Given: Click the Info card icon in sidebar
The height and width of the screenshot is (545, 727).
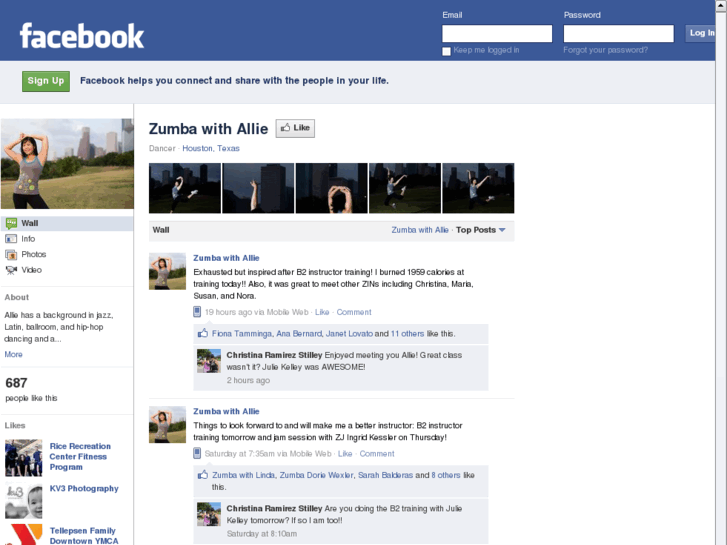Looking at the screenshot, I should pos(11,239).
